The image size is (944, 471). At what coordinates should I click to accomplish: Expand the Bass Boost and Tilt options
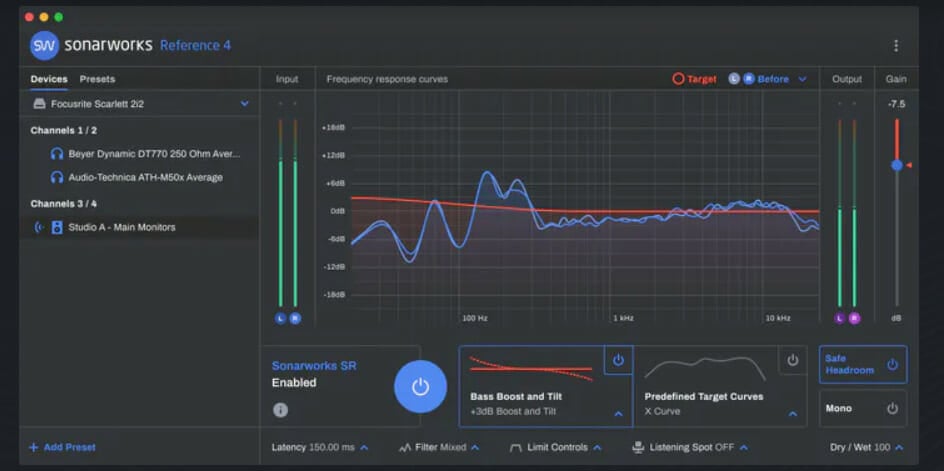(618, 414)
